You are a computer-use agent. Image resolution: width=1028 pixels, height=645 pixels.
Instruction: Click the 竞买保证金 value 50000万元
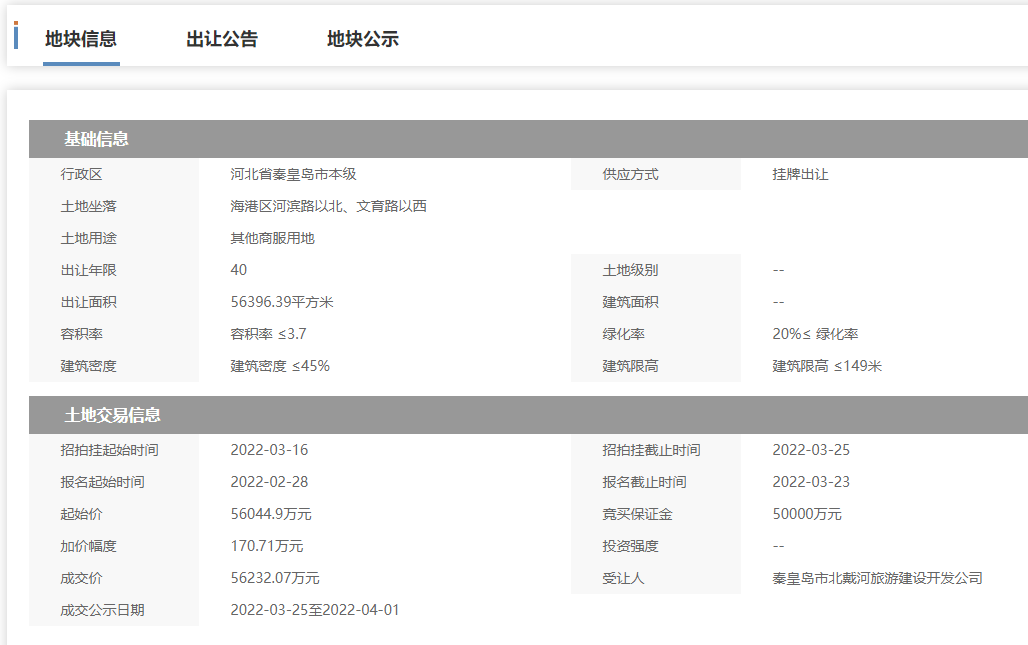tap(807, 514)
